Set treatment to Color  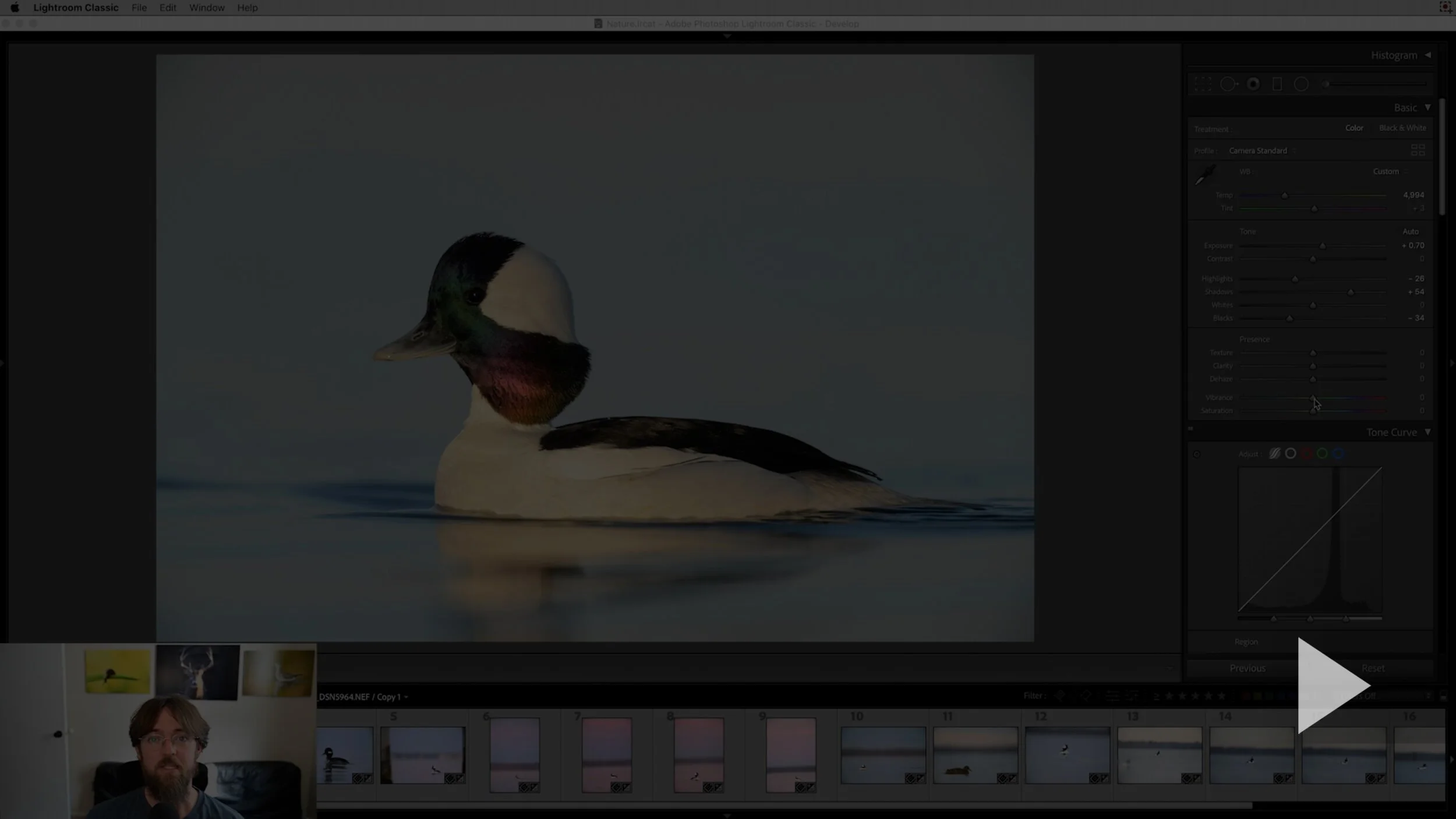click(1354, 128)
